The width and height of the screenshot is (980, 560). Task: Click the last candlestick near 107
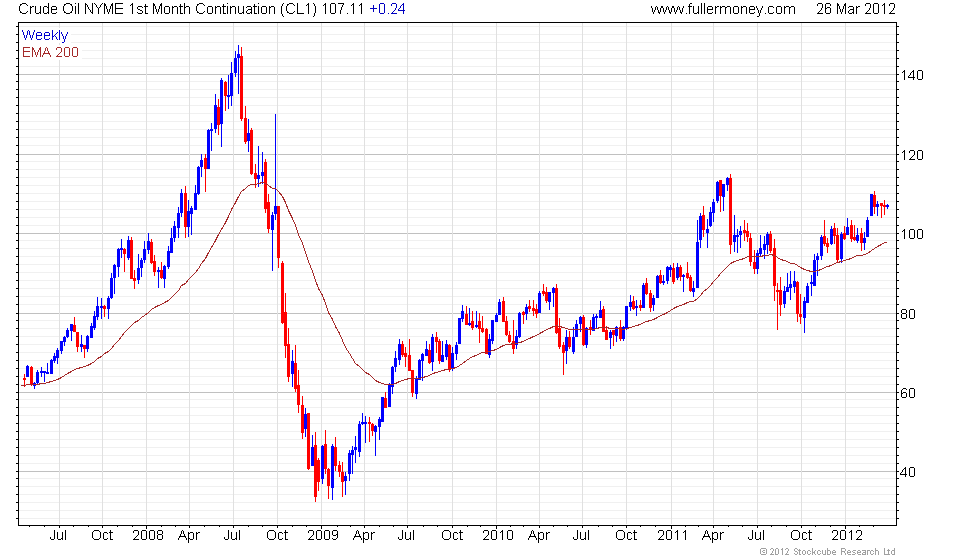click(888, 206)
